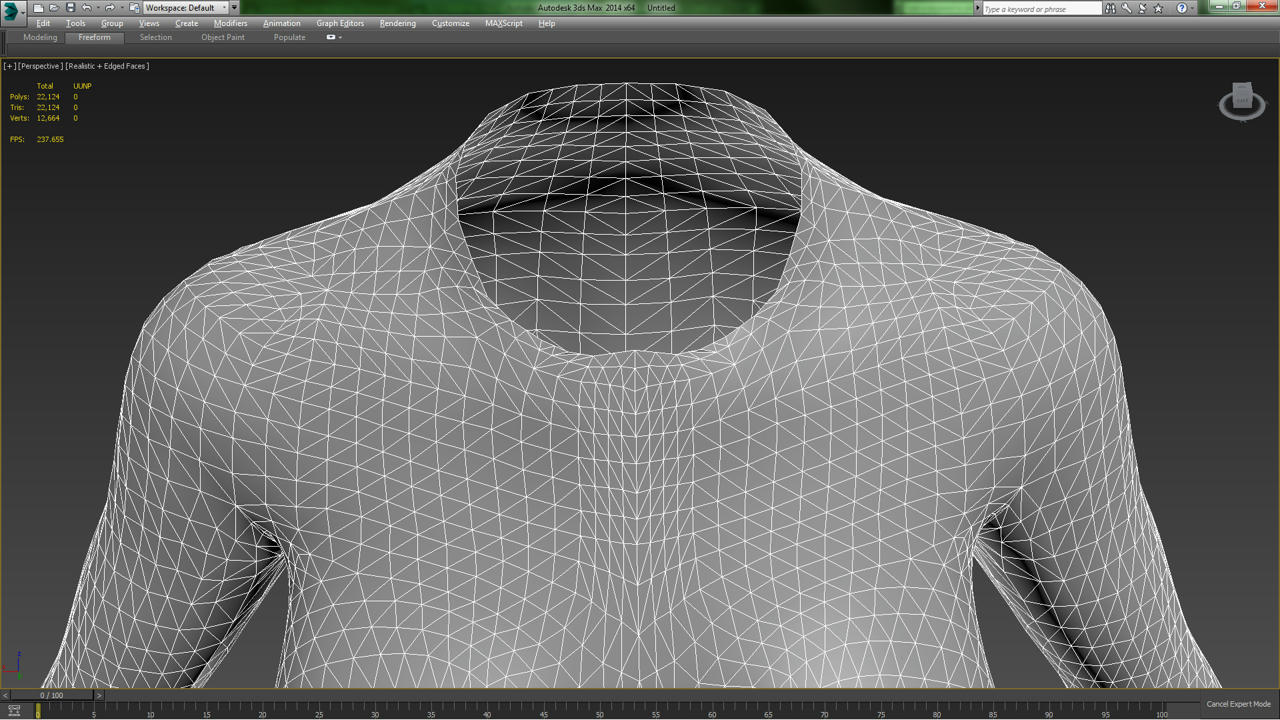The width and height of the screenshot is (1280, 720).
Task: Expand the Undo history dropdown arrow
Action: 98,8
